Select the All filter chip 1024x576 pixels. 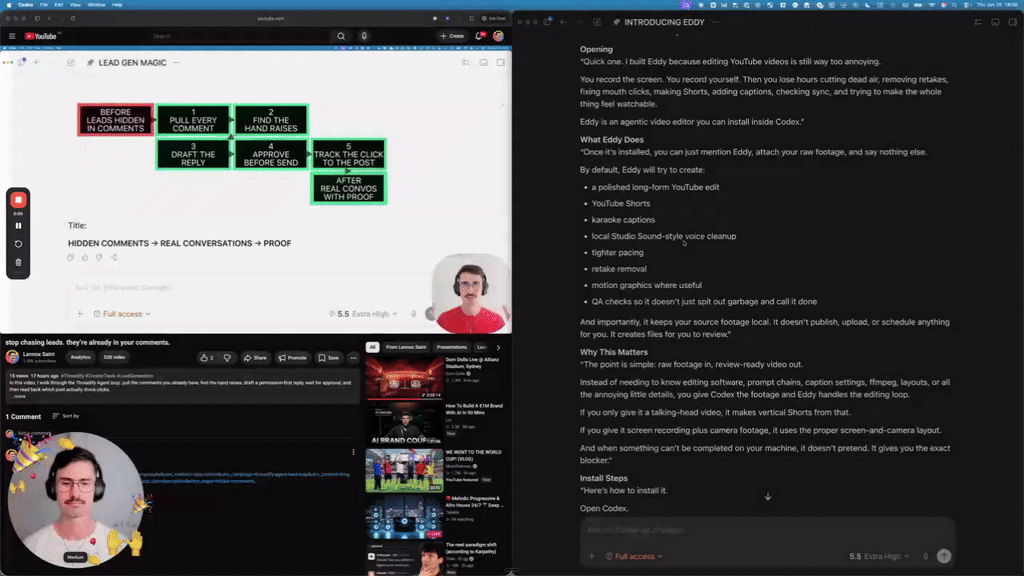(372, 347)
